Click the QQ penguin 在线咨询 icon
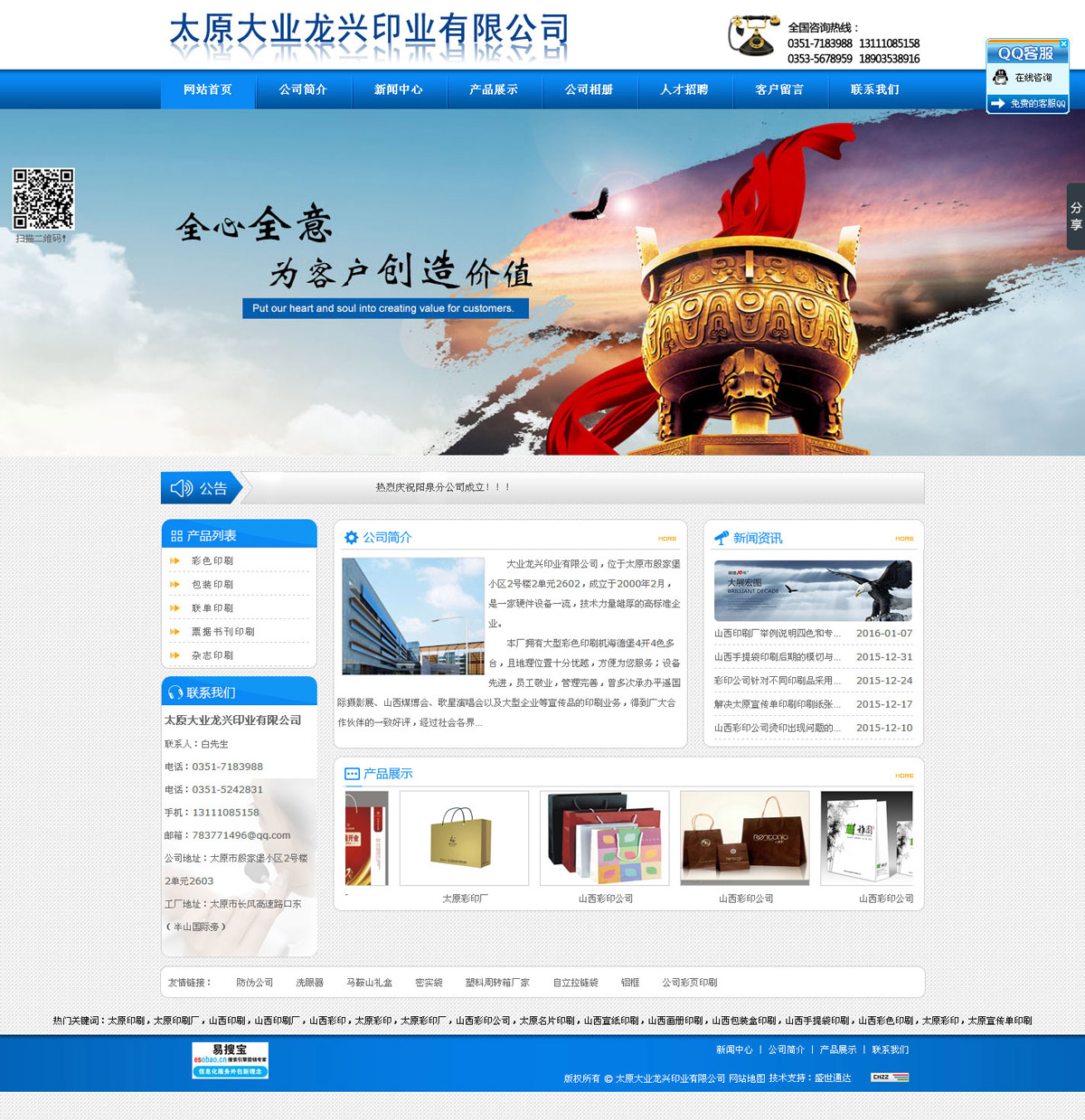The width and height of the screenshot is (1085, 1120). pos(1001,78)
